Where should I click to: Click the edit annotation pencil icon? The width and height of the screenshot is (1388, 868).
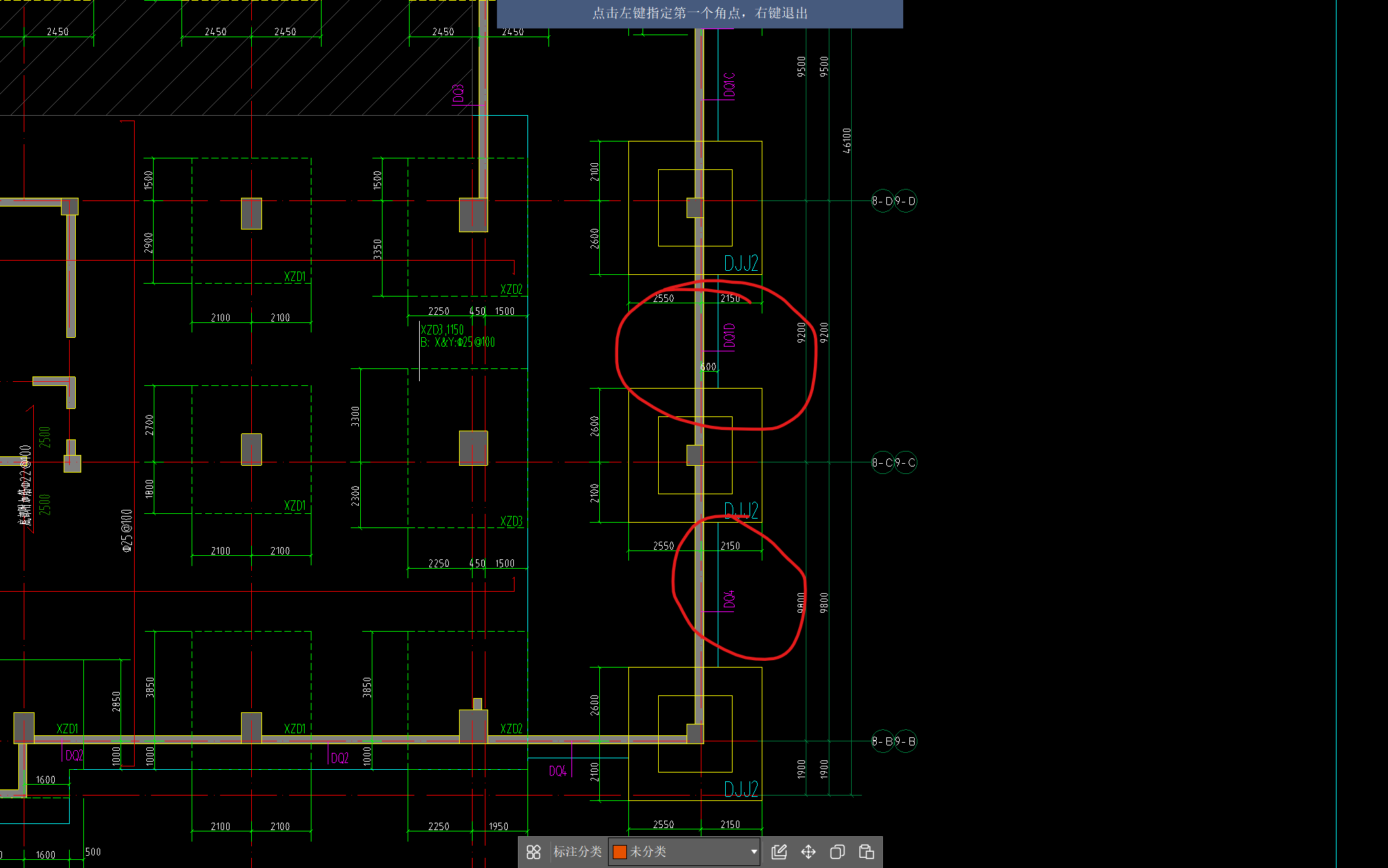(x=779, y=852)
